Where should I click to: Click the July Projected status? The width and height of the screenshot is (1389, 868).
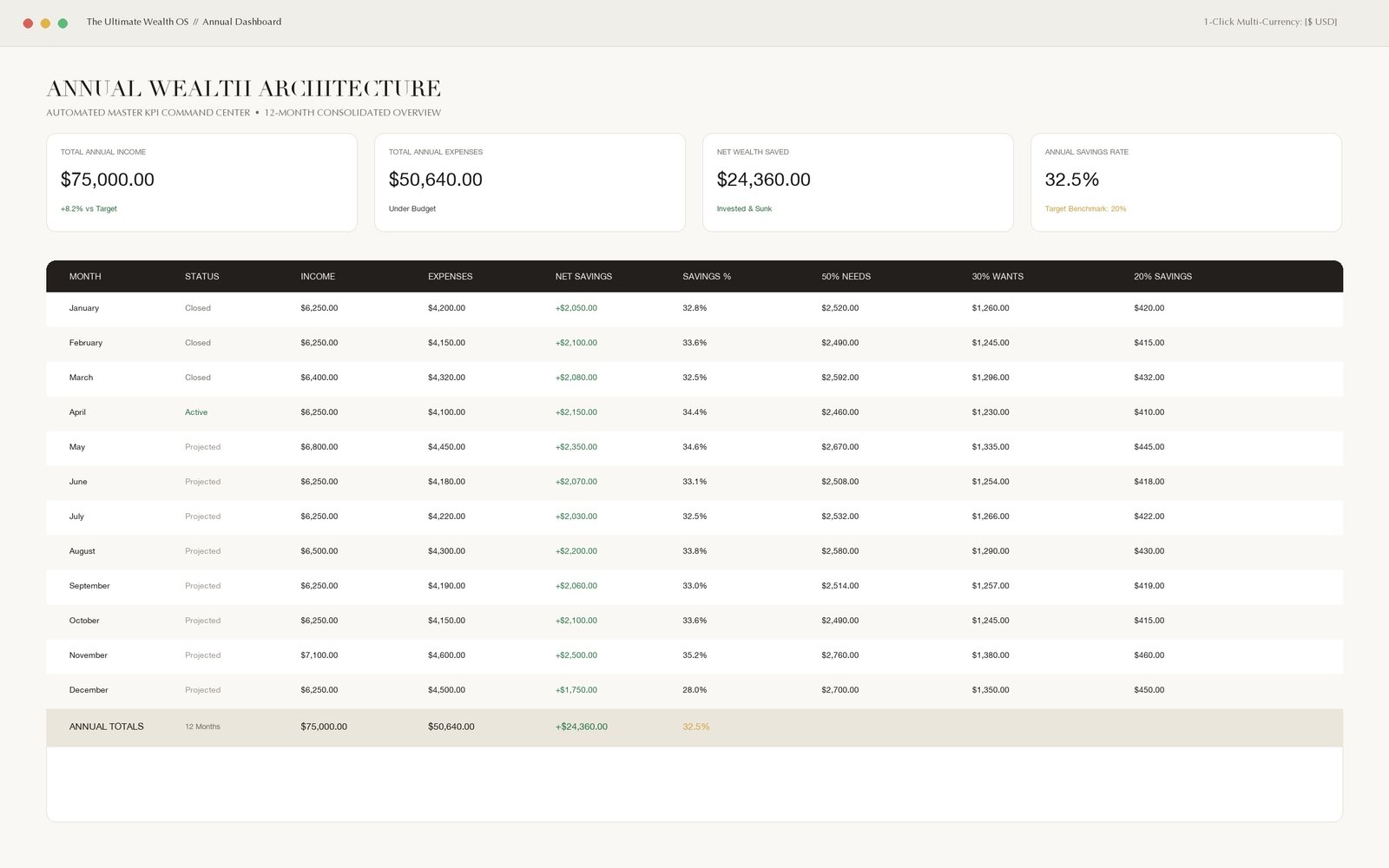point(202,516)
